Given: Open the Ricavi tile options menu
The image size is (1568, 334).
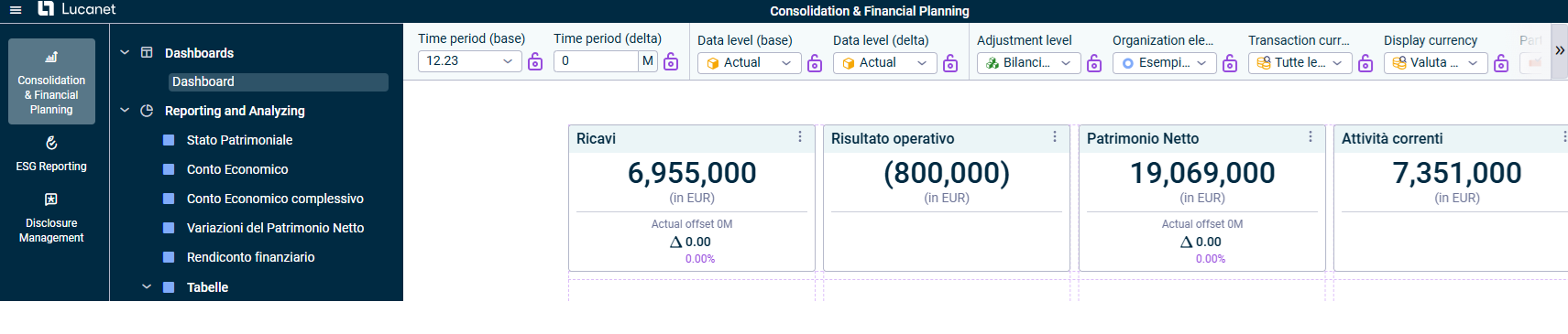Looking at the screenshot, I should pos(800,136).
